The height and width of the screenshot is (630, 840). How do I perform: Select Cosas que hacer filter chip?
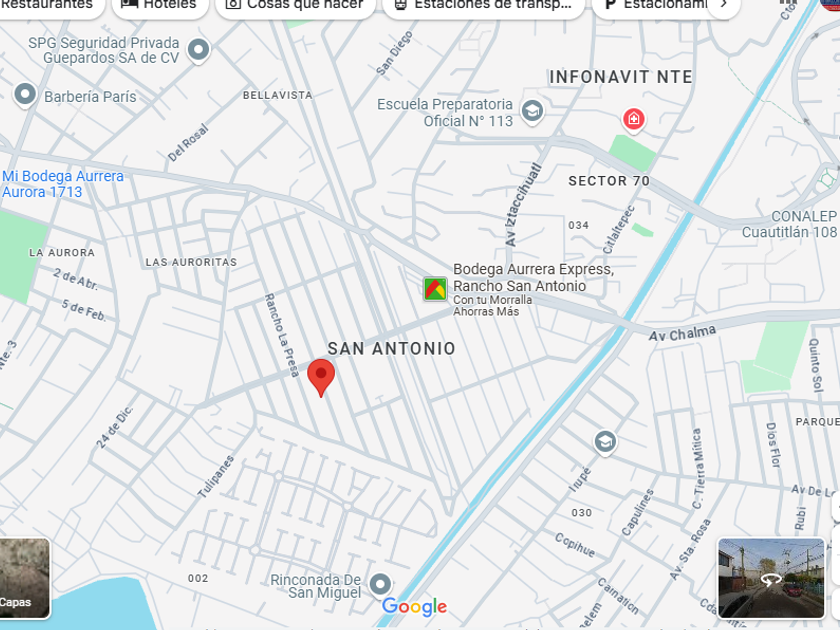pos(295,5)
